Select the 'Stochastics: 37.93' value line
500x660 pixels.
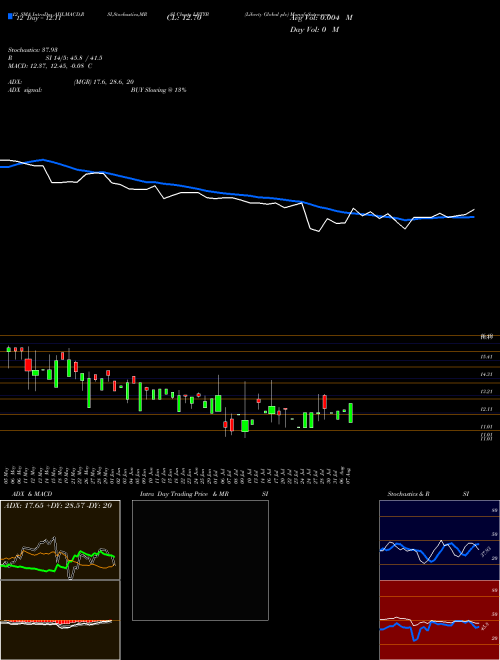coord(32,50)
